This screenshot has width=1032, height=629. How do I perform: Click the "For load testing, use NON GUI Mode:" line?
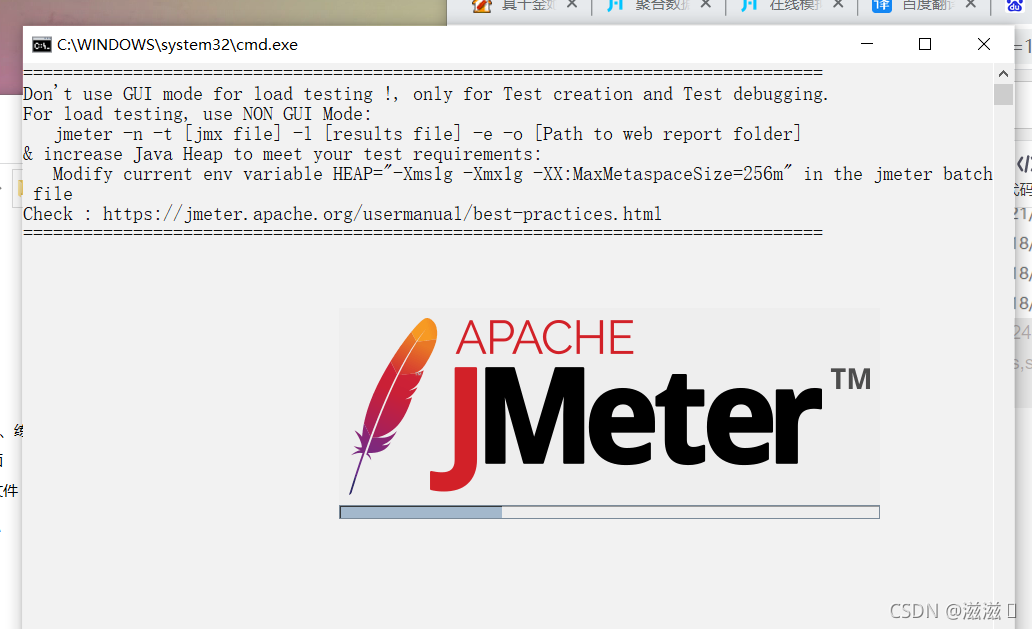(197, 114)
